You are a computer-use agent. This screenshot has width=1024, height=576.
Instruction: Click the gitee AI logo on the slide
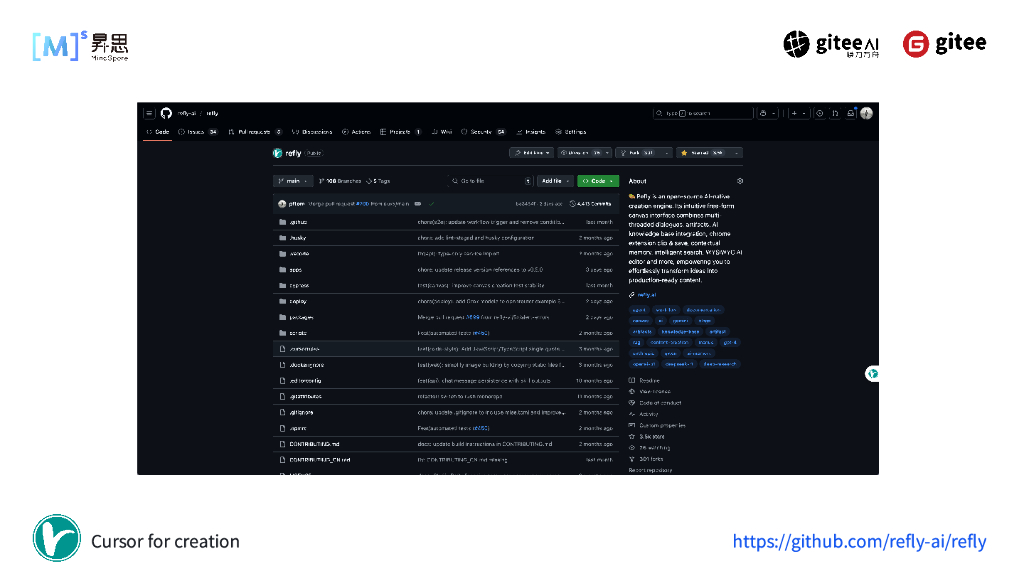point(831,44)
